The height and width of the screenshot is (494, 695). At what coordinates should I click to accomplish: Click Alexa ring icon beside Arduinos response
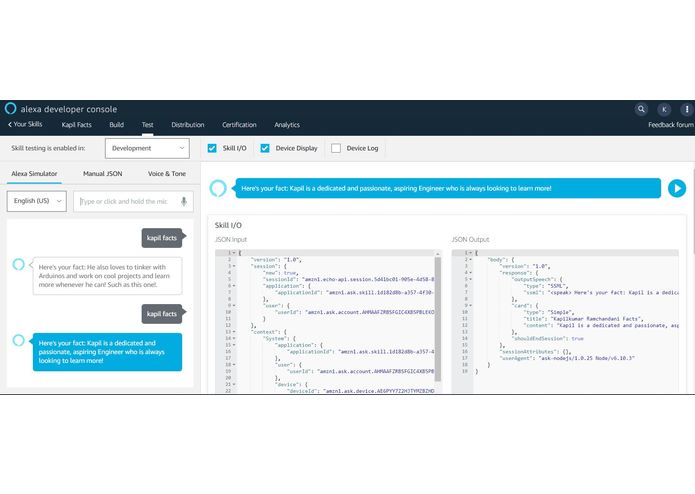pos(18,265)
